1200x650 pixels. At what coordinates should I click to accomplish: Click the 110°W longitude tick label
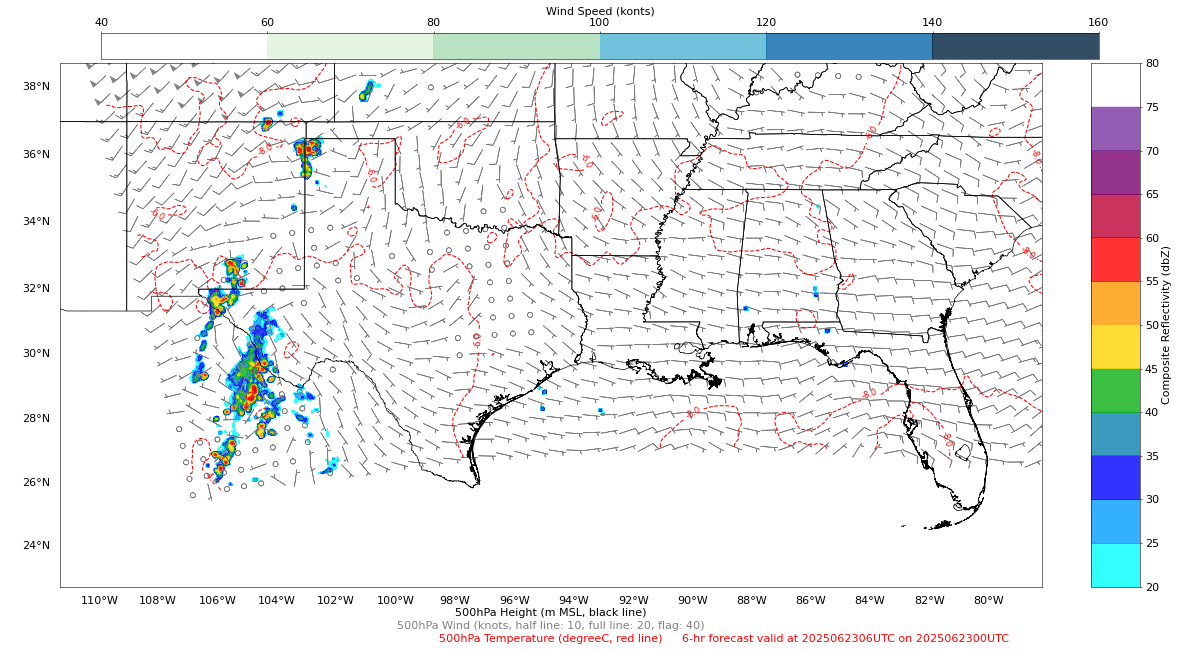[99, 600]
